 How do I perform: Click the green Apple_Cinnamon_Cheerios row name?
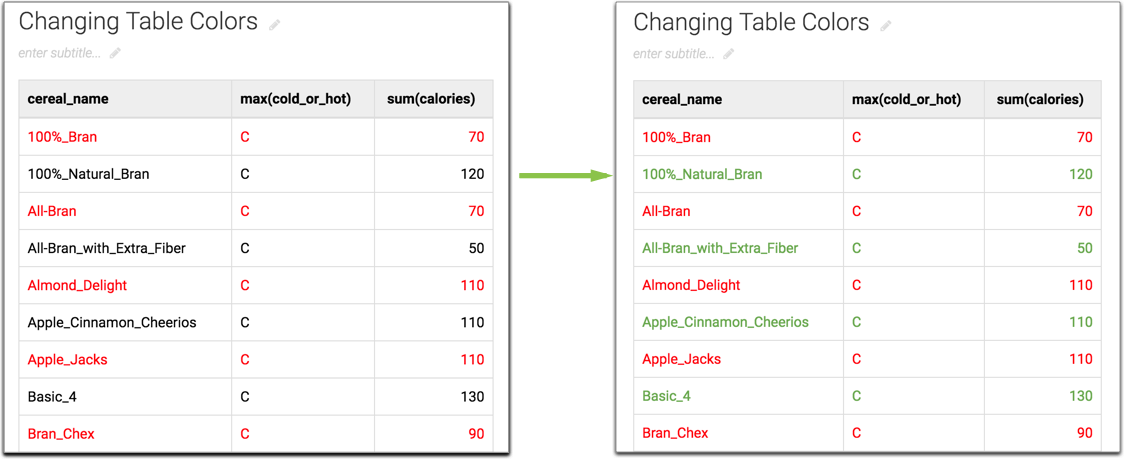coord(725,322)
